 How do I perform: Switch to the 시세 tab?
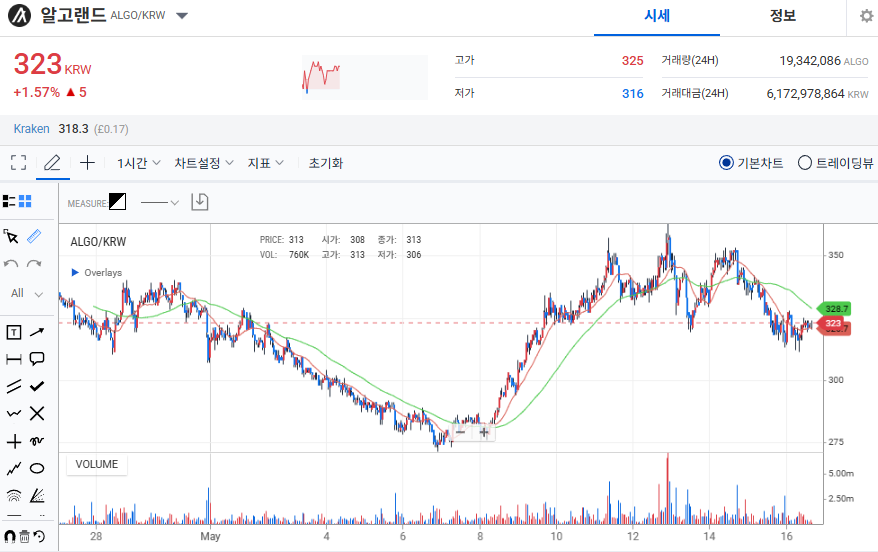(x=657, y=16)
